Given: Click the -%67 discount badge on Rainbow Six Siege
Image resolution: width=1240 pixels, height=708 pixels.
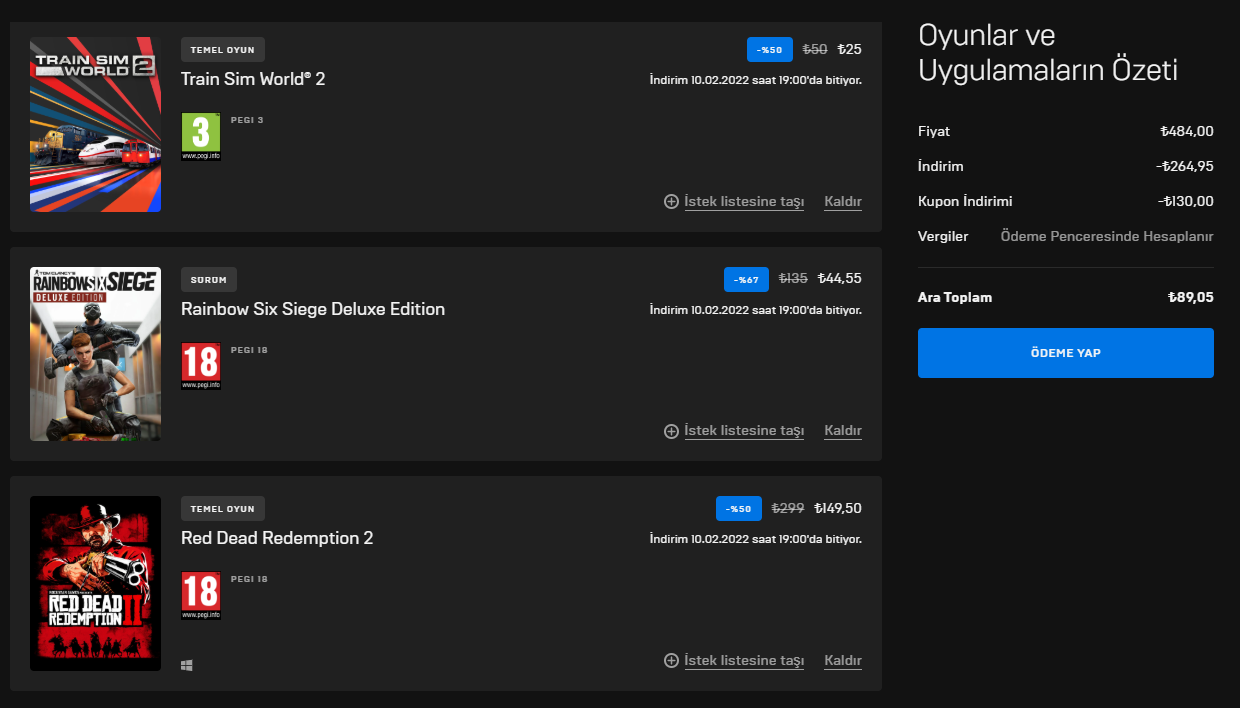Looking at the screenshot, I should [x=747, y=279].
